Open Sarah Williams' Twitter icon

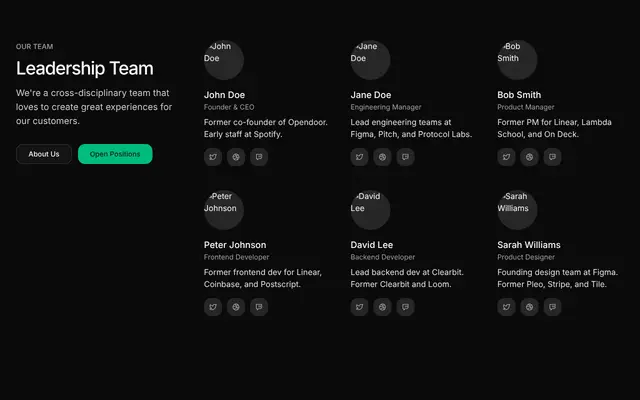507,307
